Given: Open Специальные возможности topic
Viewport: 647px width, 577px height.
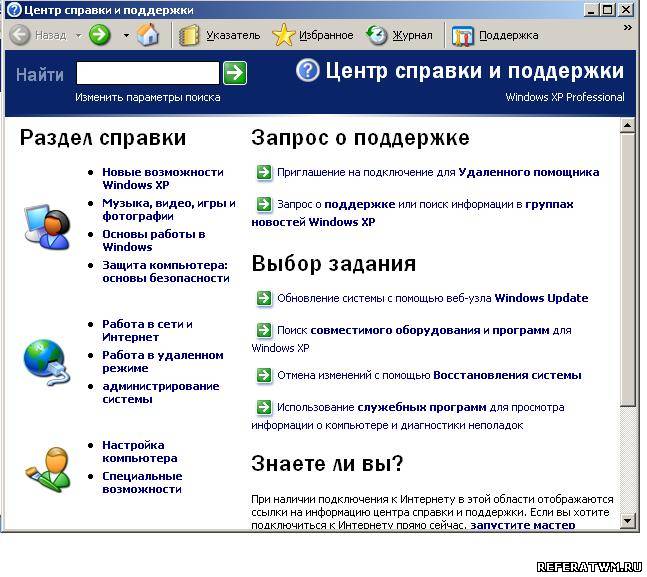Looking at the screenshot, I should coord(142,482).
